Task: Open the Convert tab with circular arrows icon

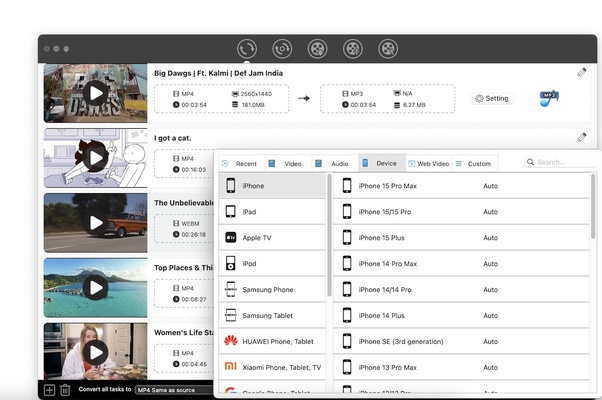Action: point(246,49)
